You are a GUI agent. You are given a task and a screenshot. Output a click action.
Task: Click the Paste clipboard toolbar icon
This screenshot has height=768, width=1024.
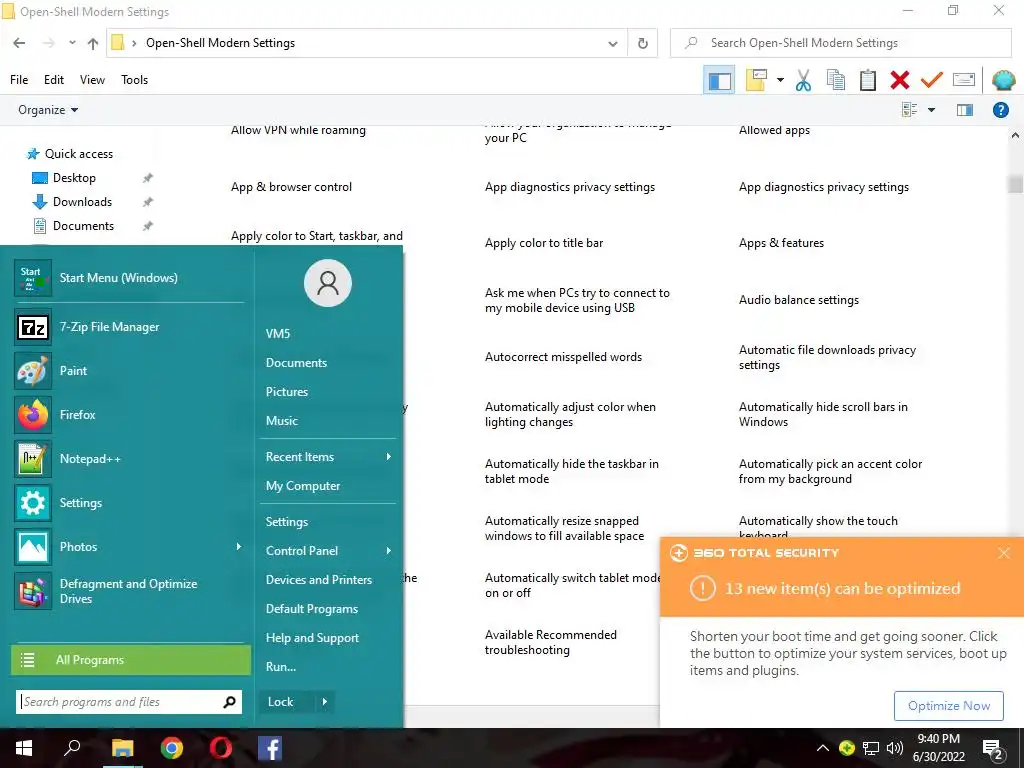point(867,80)
